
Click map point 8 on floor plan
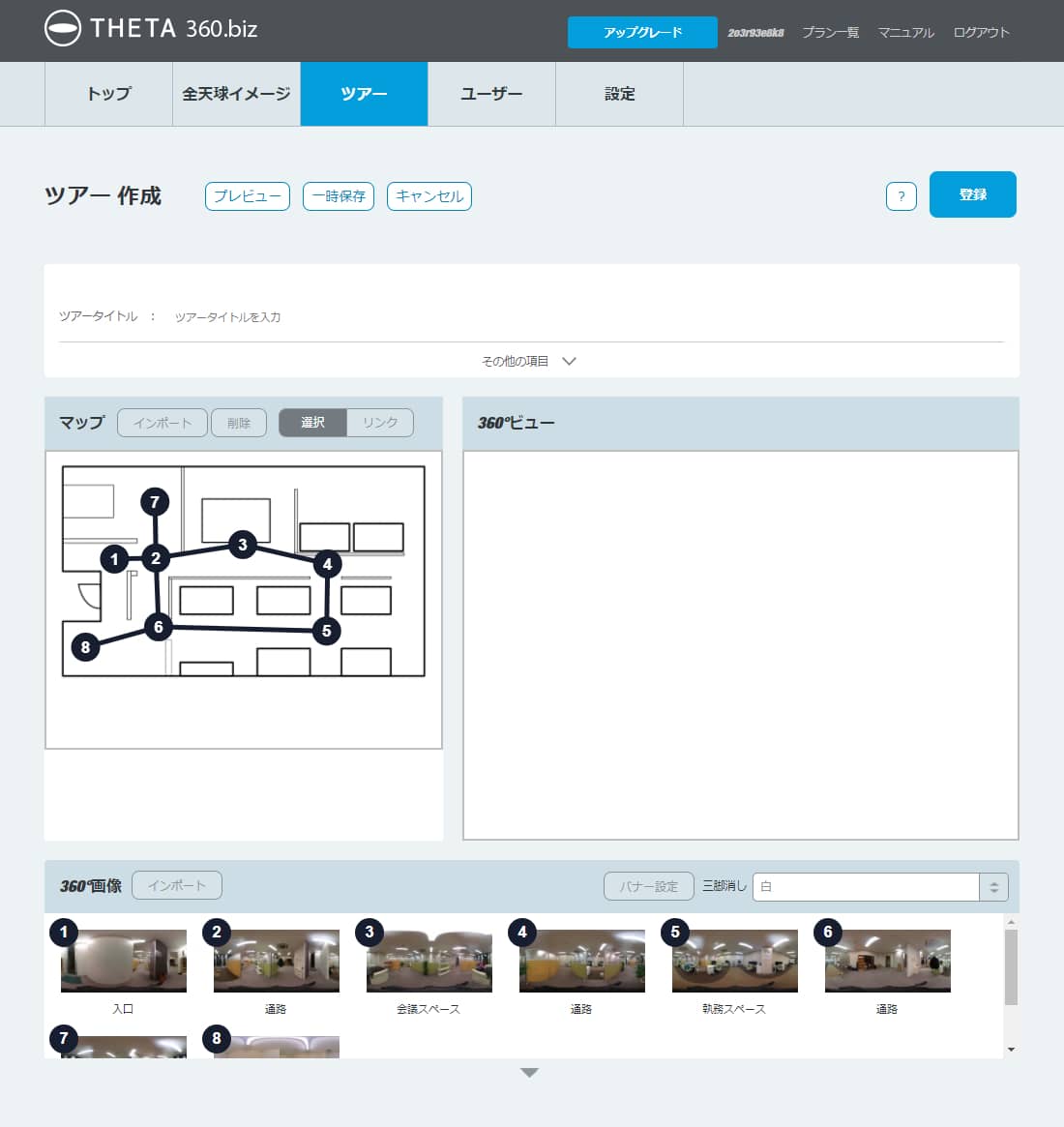(x=85, y=647)
